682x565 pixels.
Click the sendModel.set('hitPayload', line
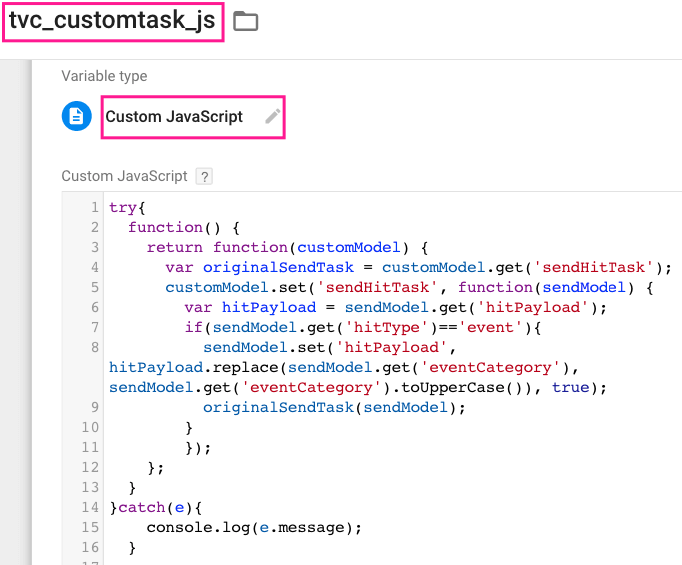(329, 348)
